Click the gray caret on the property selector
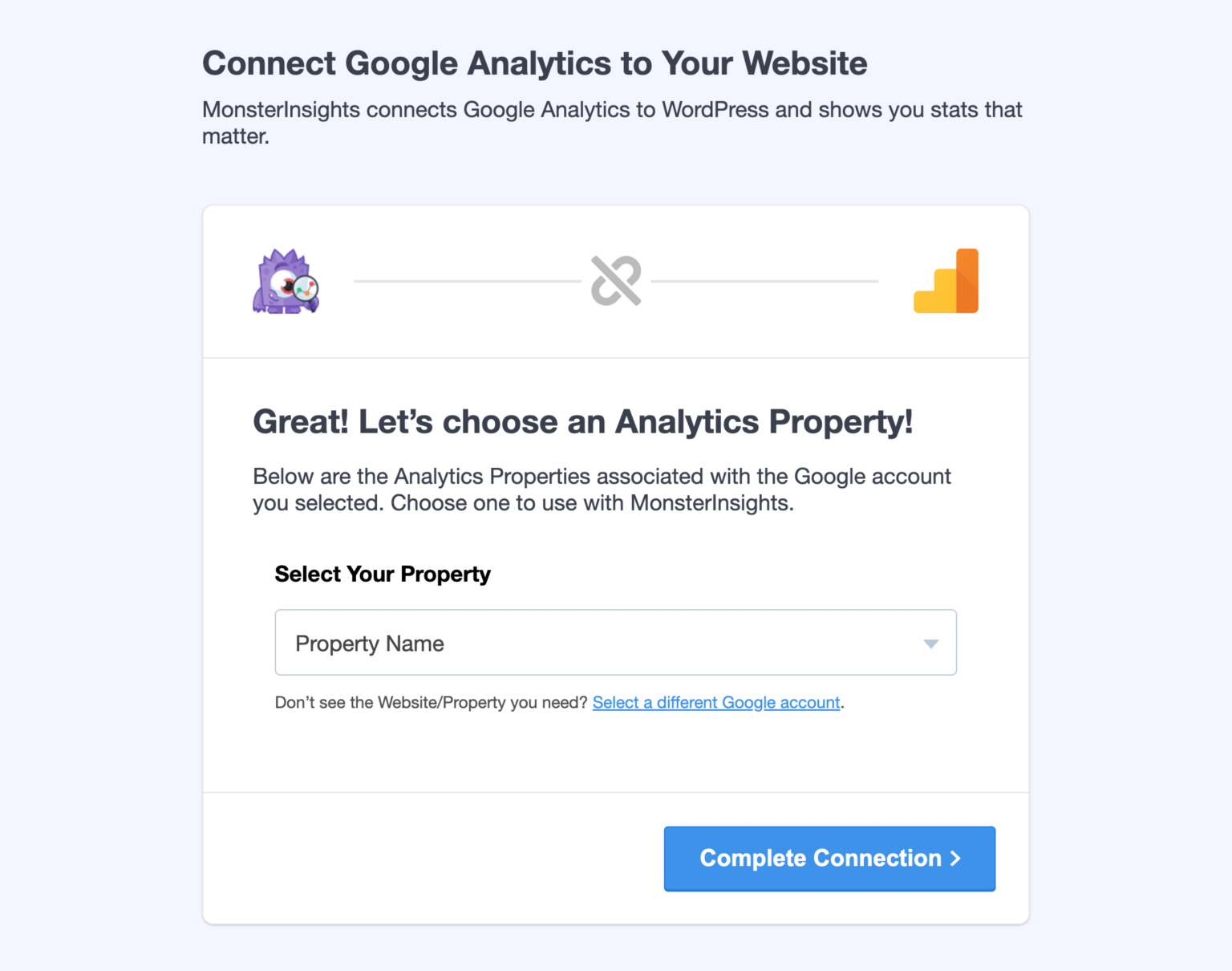The image size is (1232, 971). click(930, 643)
